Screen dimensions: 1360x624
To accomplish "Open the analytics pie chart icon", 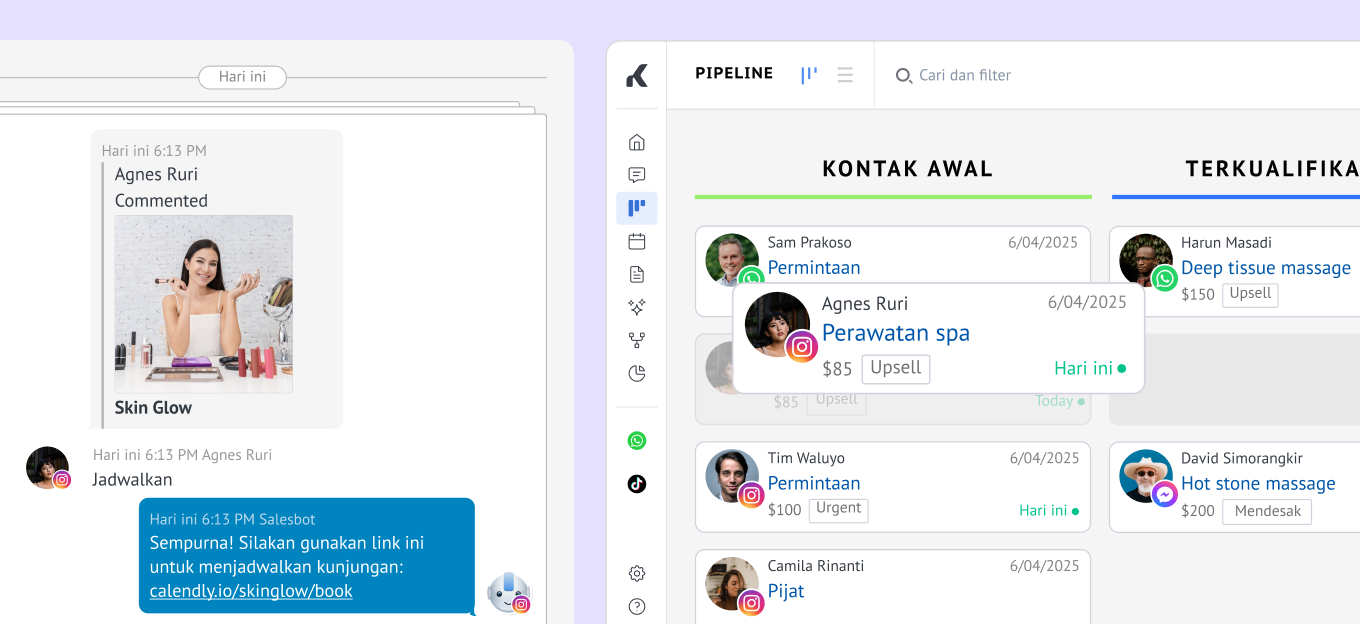I will 637,373.
